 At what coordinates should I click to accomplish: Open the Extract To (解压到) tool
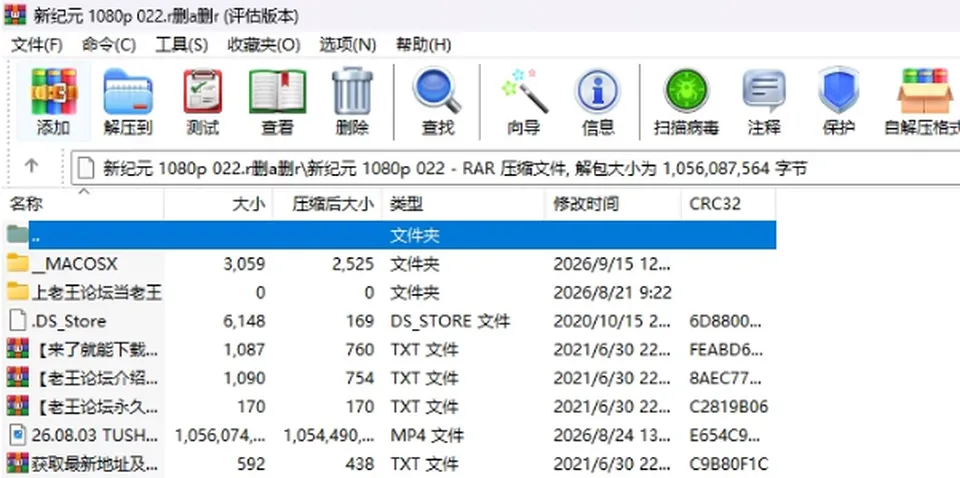tap(128, 92)
